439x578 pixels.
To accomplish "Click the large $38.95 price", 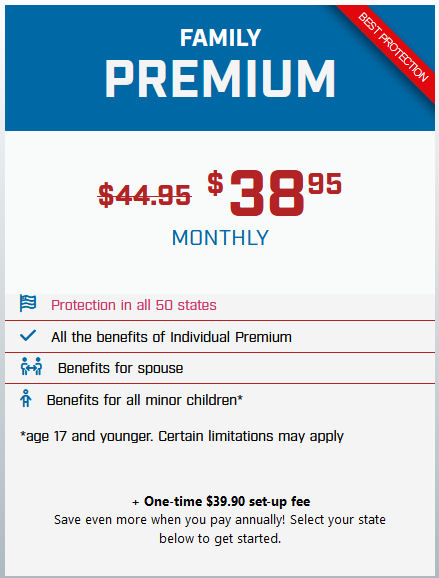I will (274, 192).
